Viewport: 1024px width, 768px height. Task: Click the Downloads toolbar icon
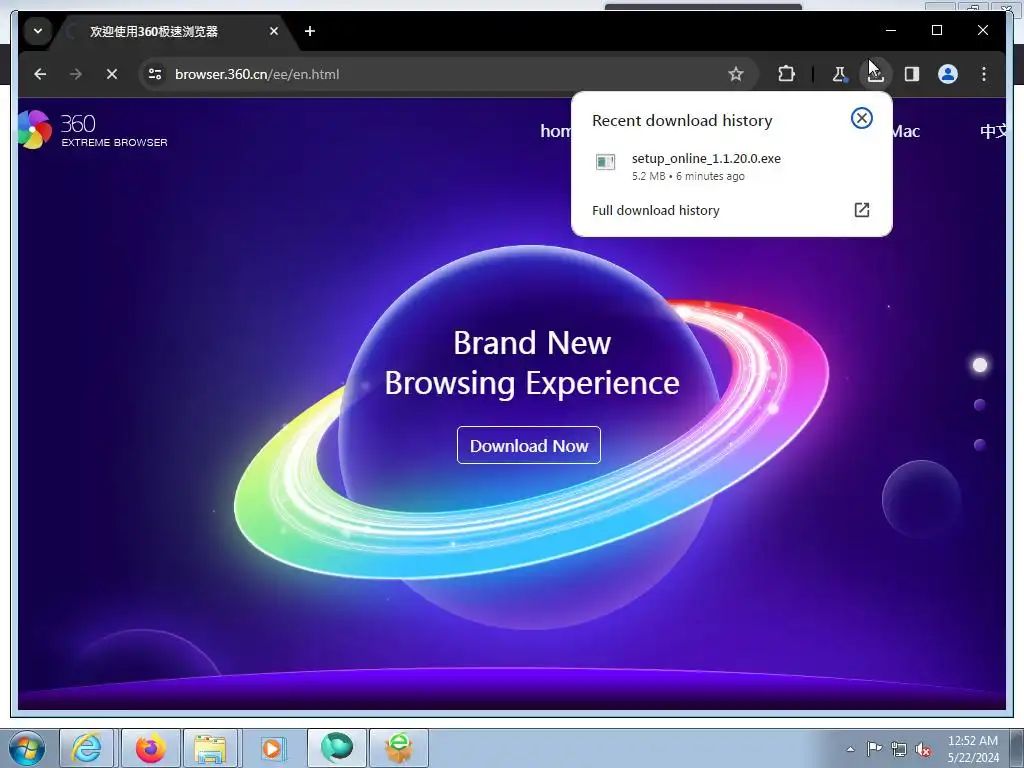(876, 74)
